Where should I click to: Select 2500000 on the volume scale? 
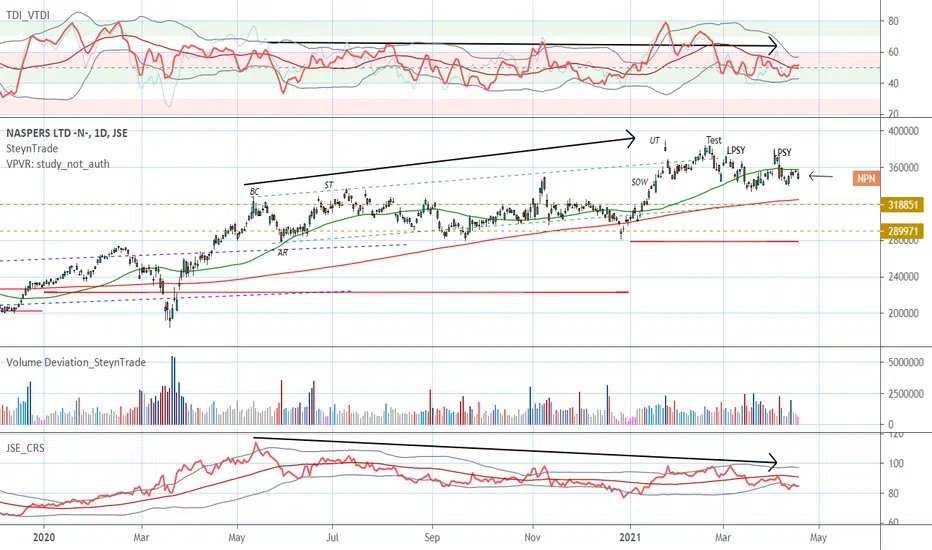[x=905, y=394]
